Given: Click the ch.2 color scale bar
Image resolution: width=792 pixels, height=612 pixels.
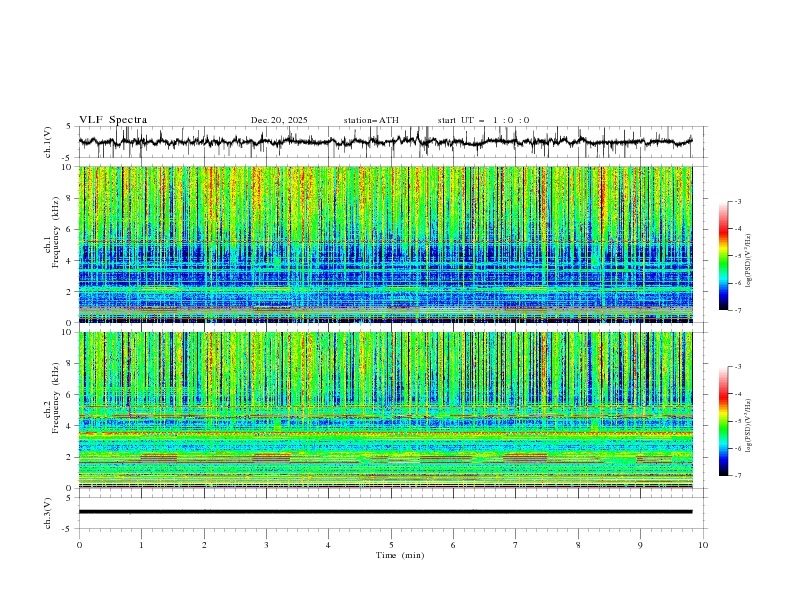Looking at the screenshot, I should 723,421.
